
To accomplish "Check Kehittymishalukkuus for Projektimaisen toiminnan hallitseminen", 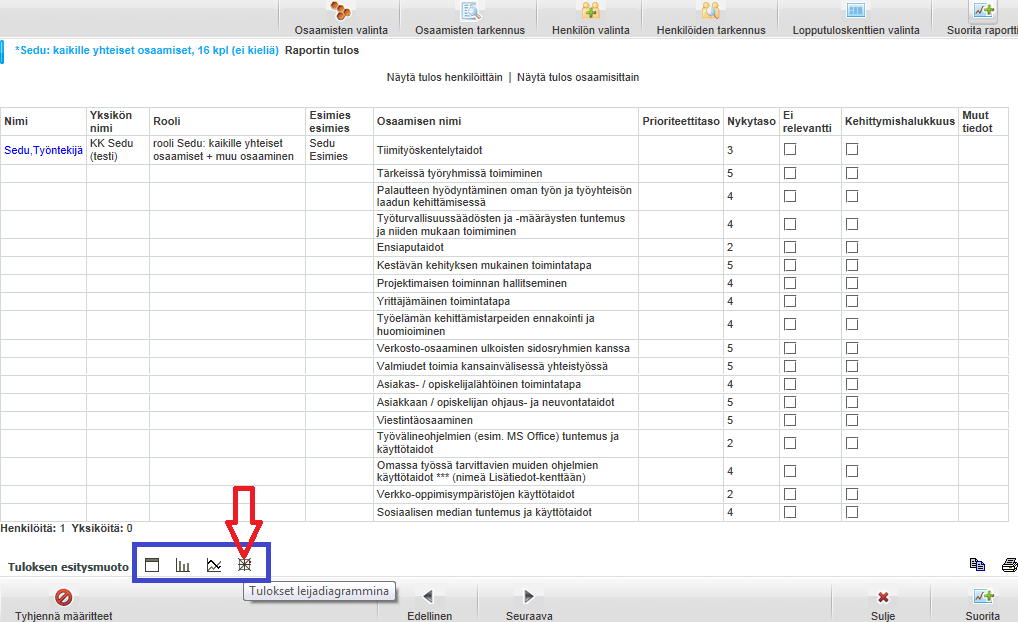I will click(852, 283).
